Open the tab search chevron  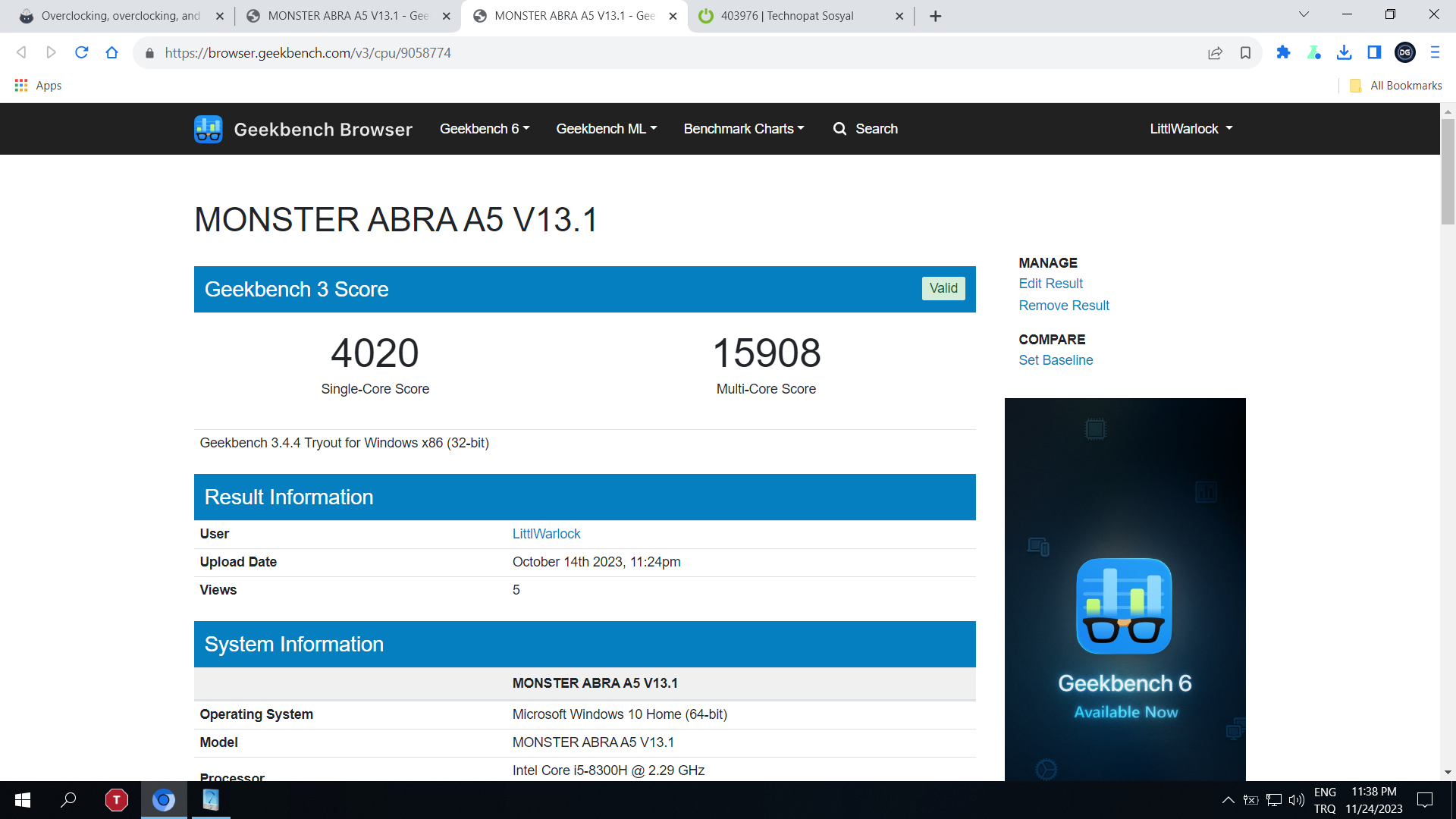(1304, 14)
